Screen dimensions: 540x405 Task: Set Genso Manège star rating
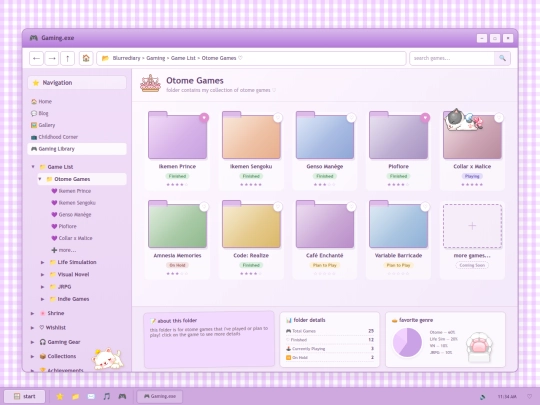[325, 185]
